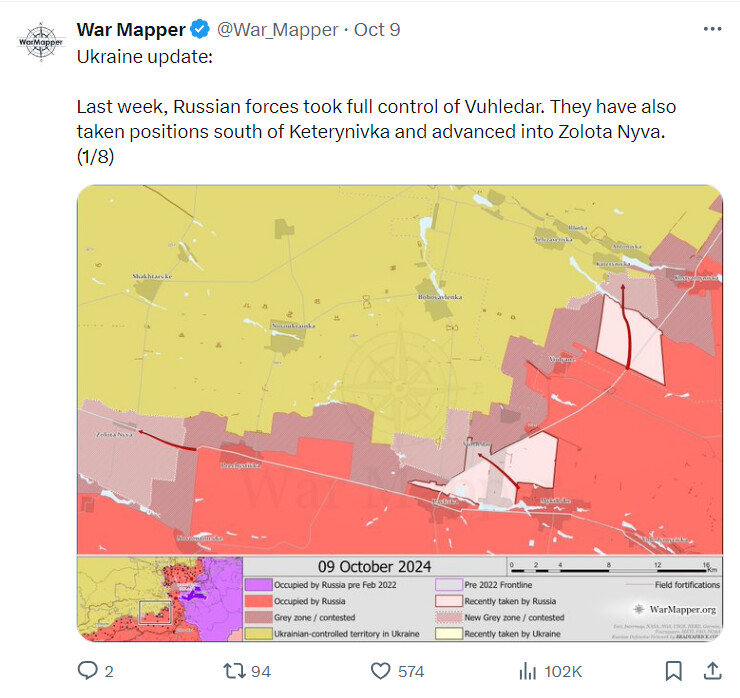740x698 pixels.
Task: Like the tweet via the heart icon
Action: coord(380,671)
